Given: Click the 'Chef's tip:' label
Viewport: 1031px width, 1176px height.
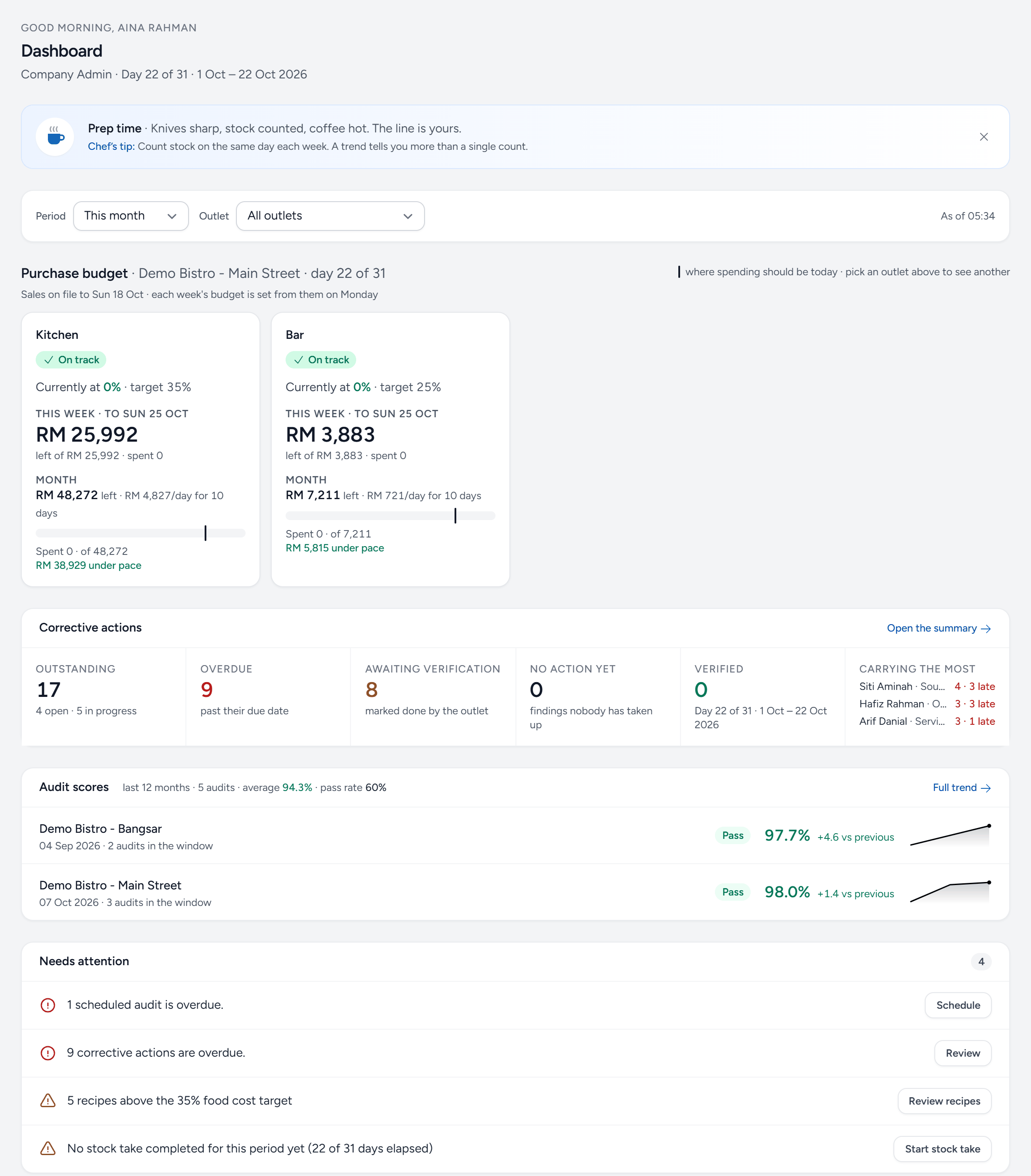Looking at the screenshot, I should (111, 146).
